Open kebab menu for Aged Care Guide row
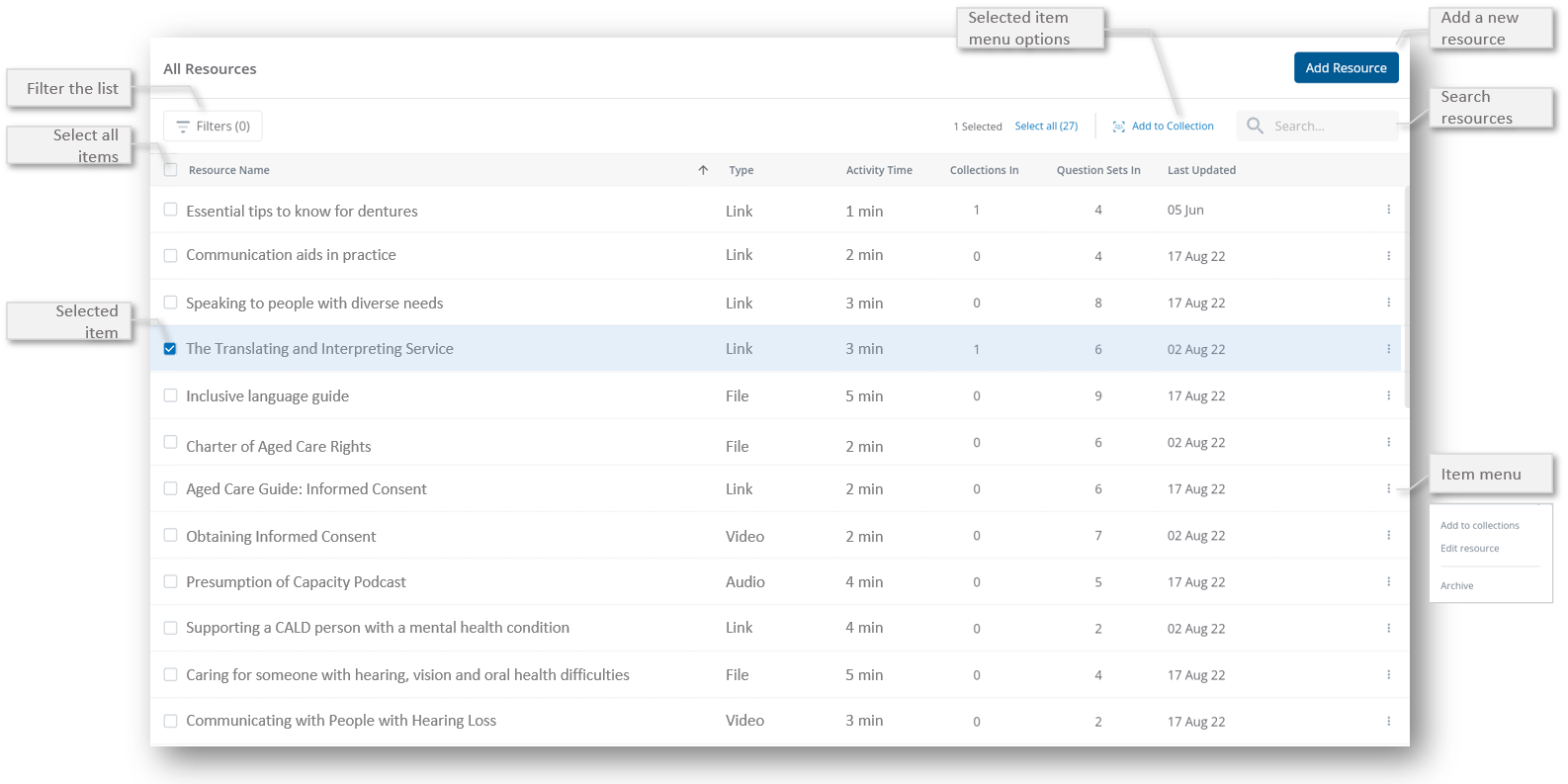Viewport: 1568px width, 784px height. tap(1388, 488)
